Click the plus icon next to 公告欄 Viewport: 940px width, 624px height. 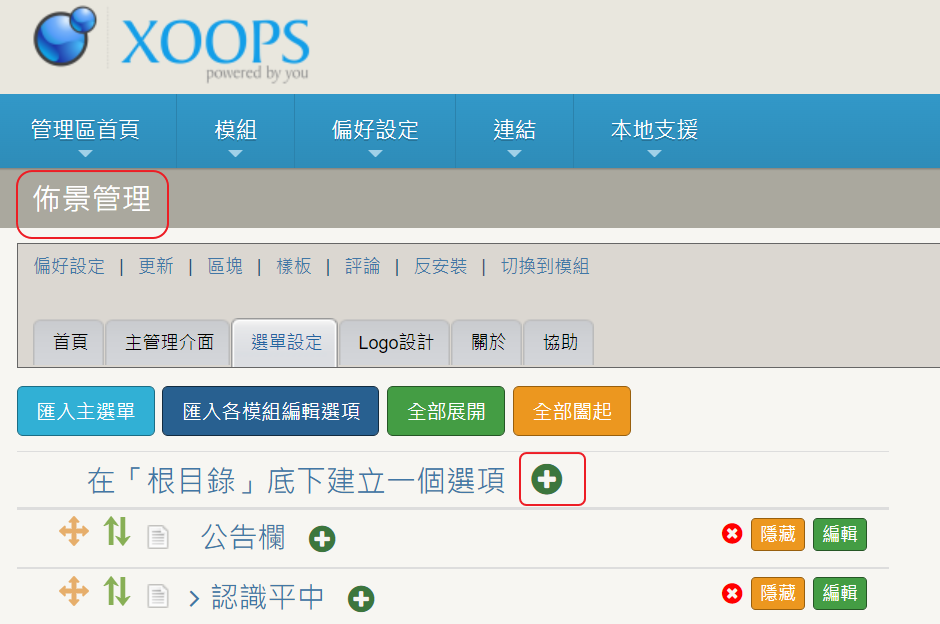(x=322, y=539)
